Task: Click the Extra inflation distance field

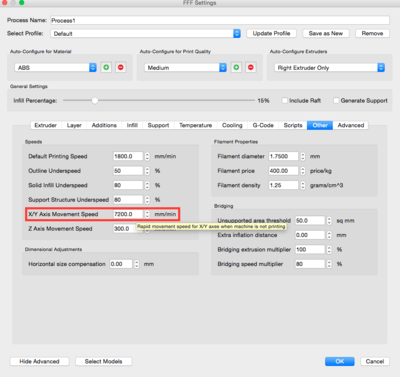Action: coord(310,235)
